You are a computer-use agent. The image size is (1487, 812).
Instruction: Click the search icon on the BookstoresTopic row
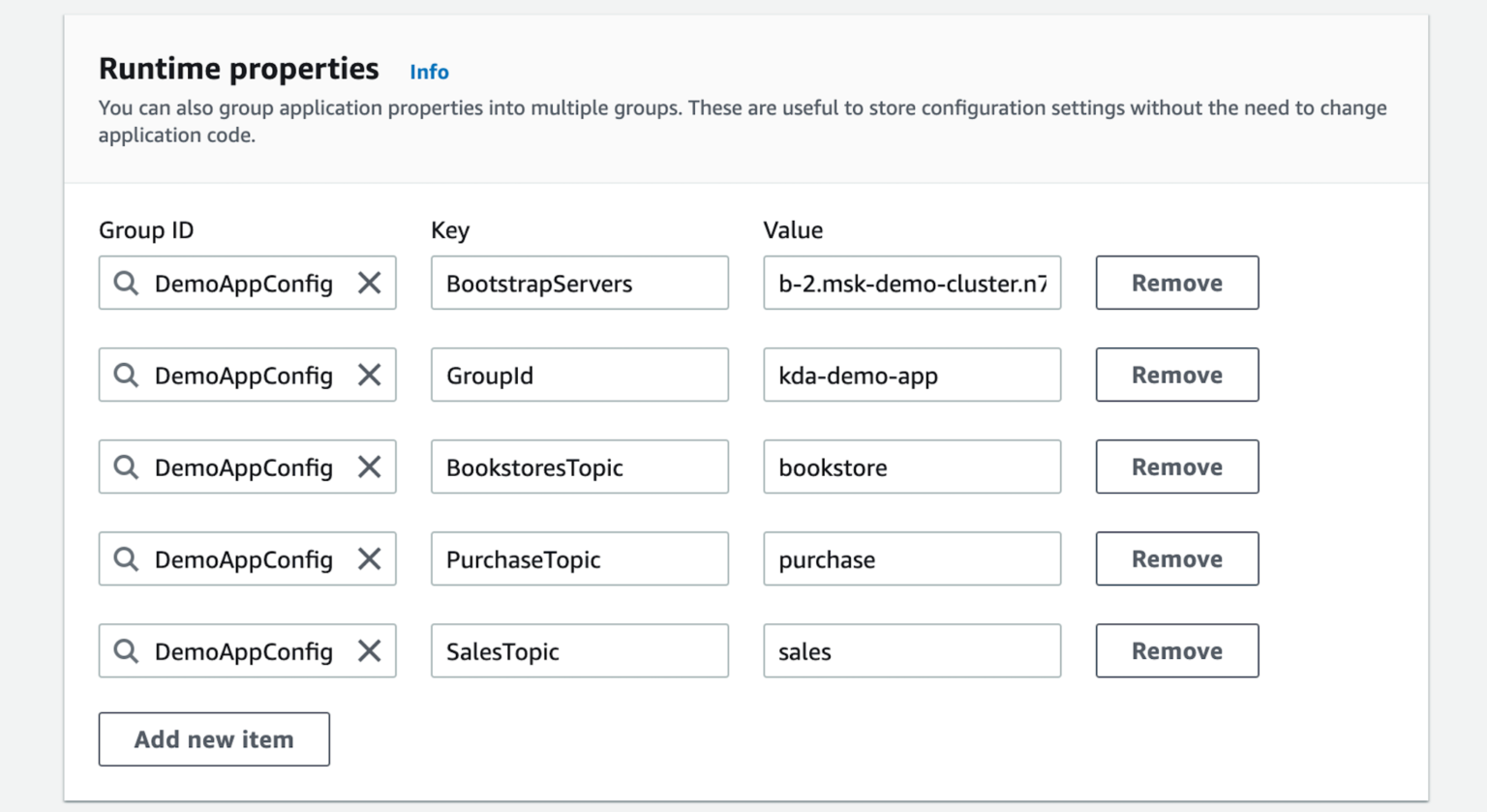coord(126,466)
